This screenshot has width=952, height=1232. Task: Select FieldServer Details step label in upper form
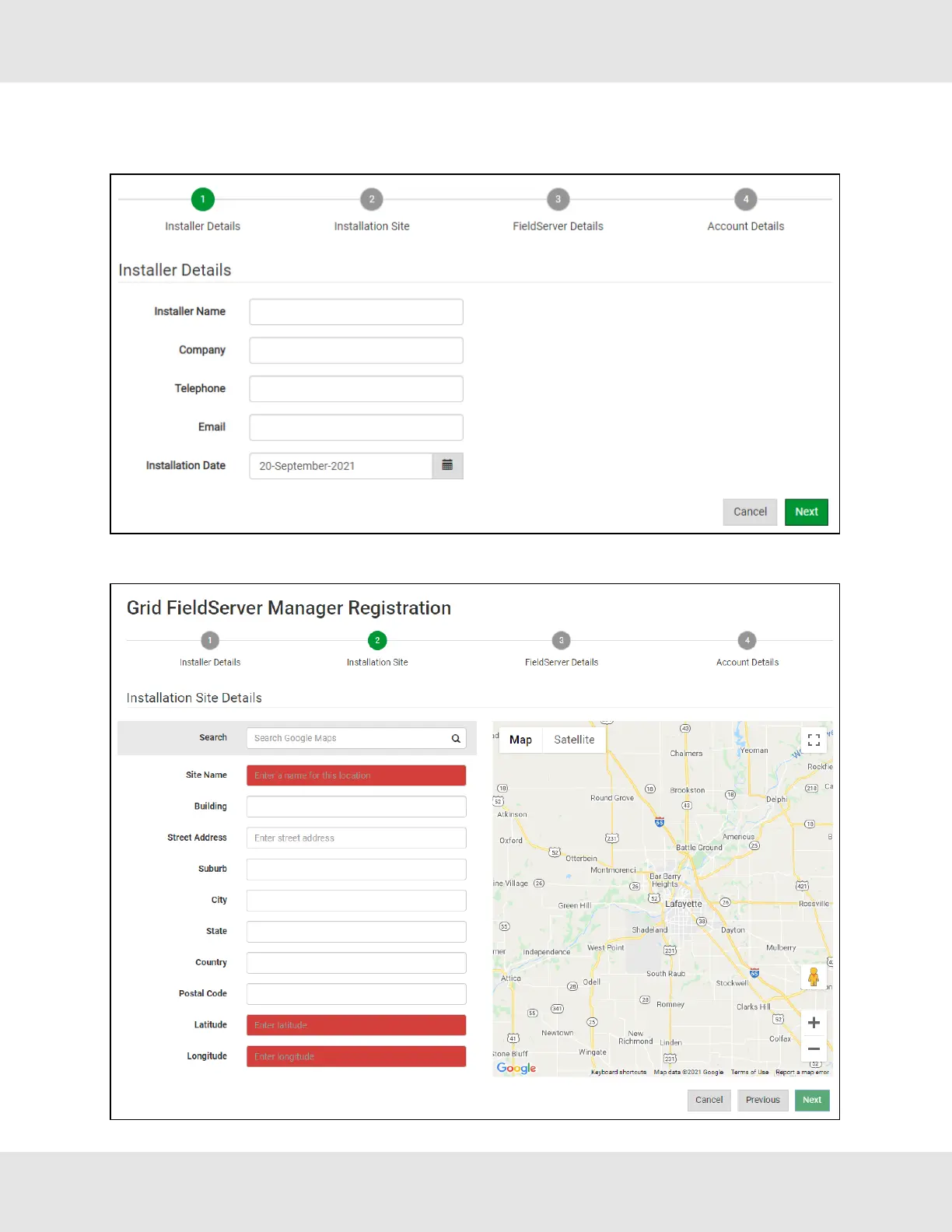click(558, 226)
